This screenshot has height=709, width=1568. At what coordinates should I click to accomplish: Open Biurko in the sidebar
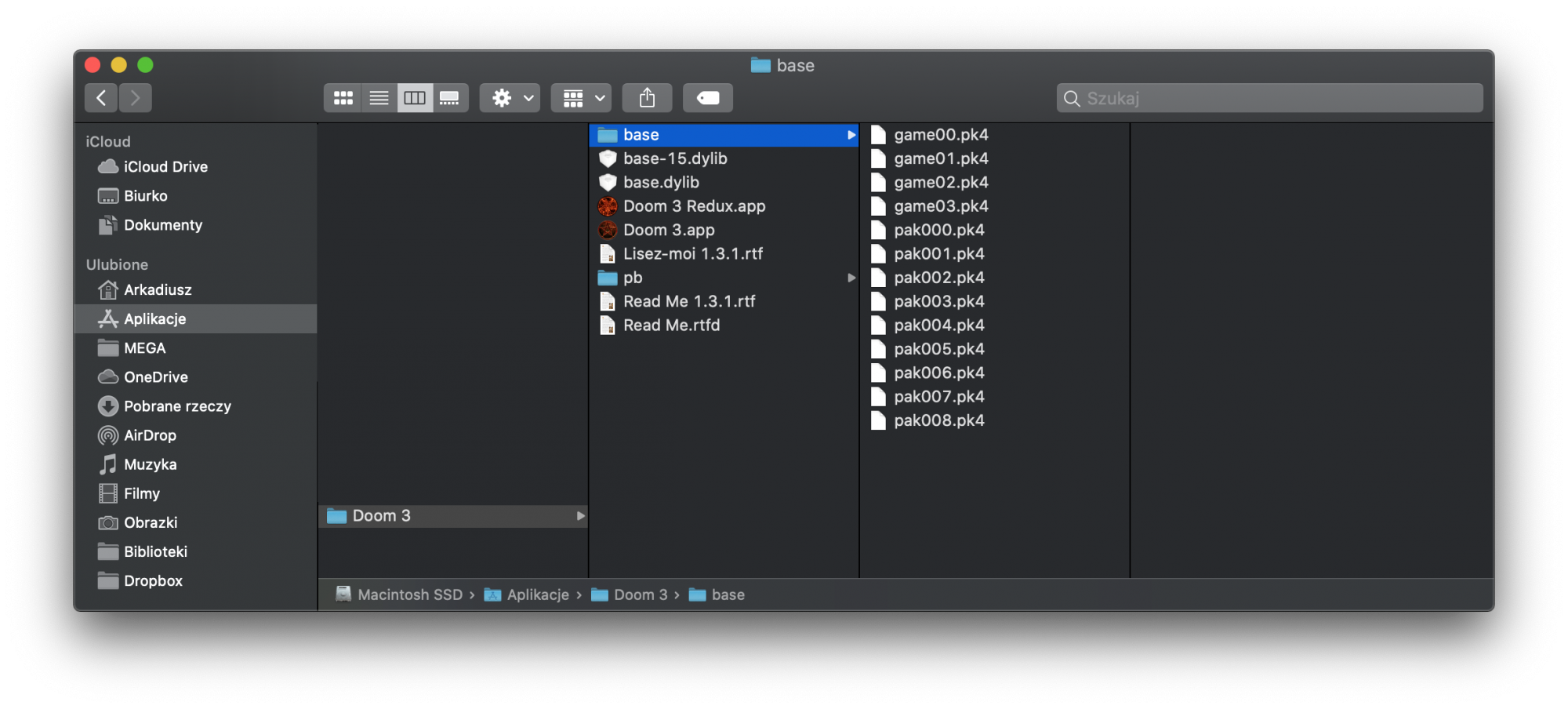point(196,196)
